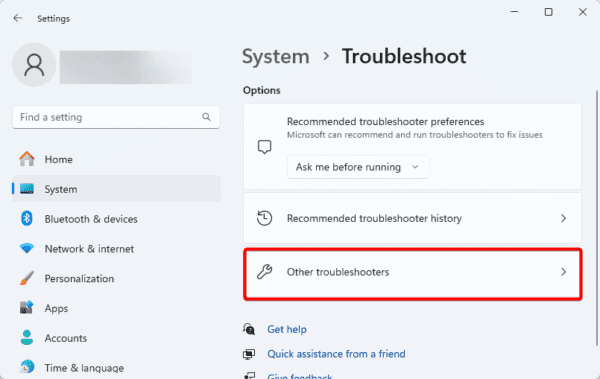Click the Home house icon
The height and width of the screenshot is (379, 600).
click(27, 159)
